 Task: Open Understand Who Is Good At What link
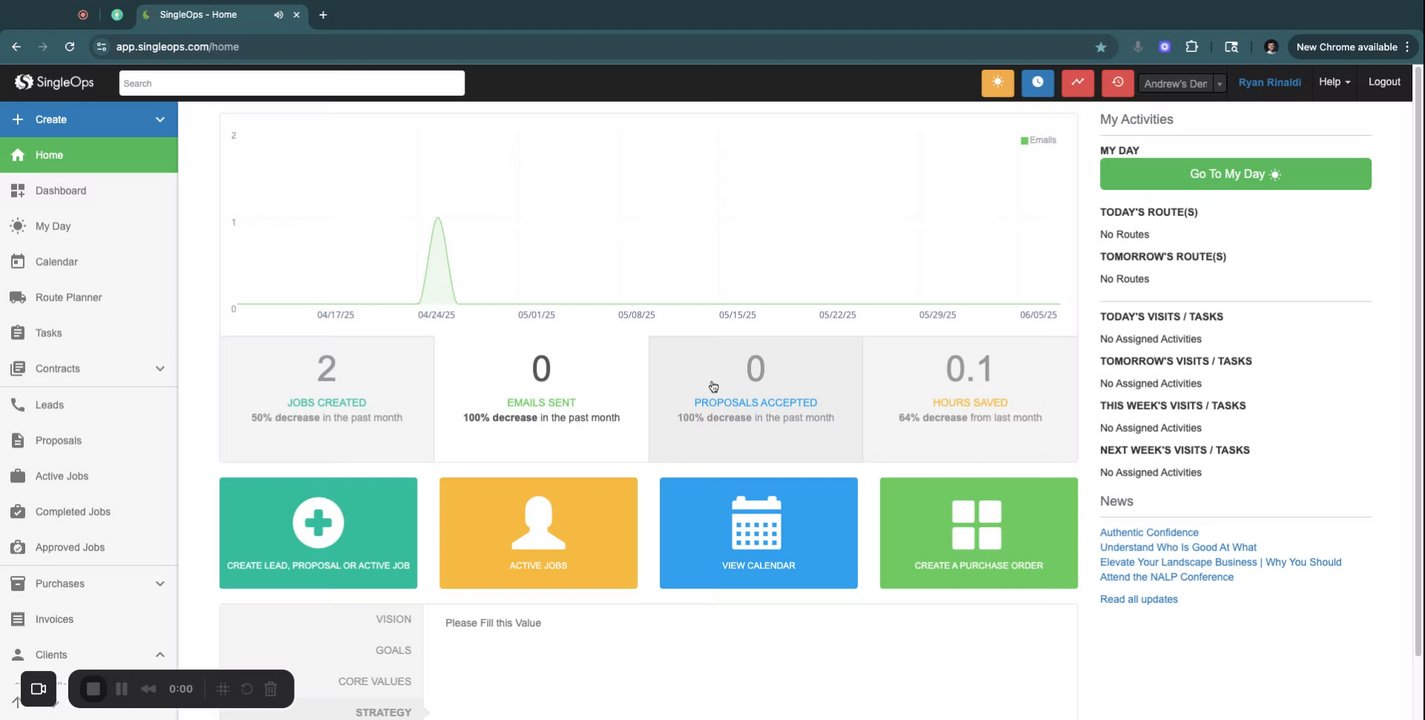(x=1178, y=548)
